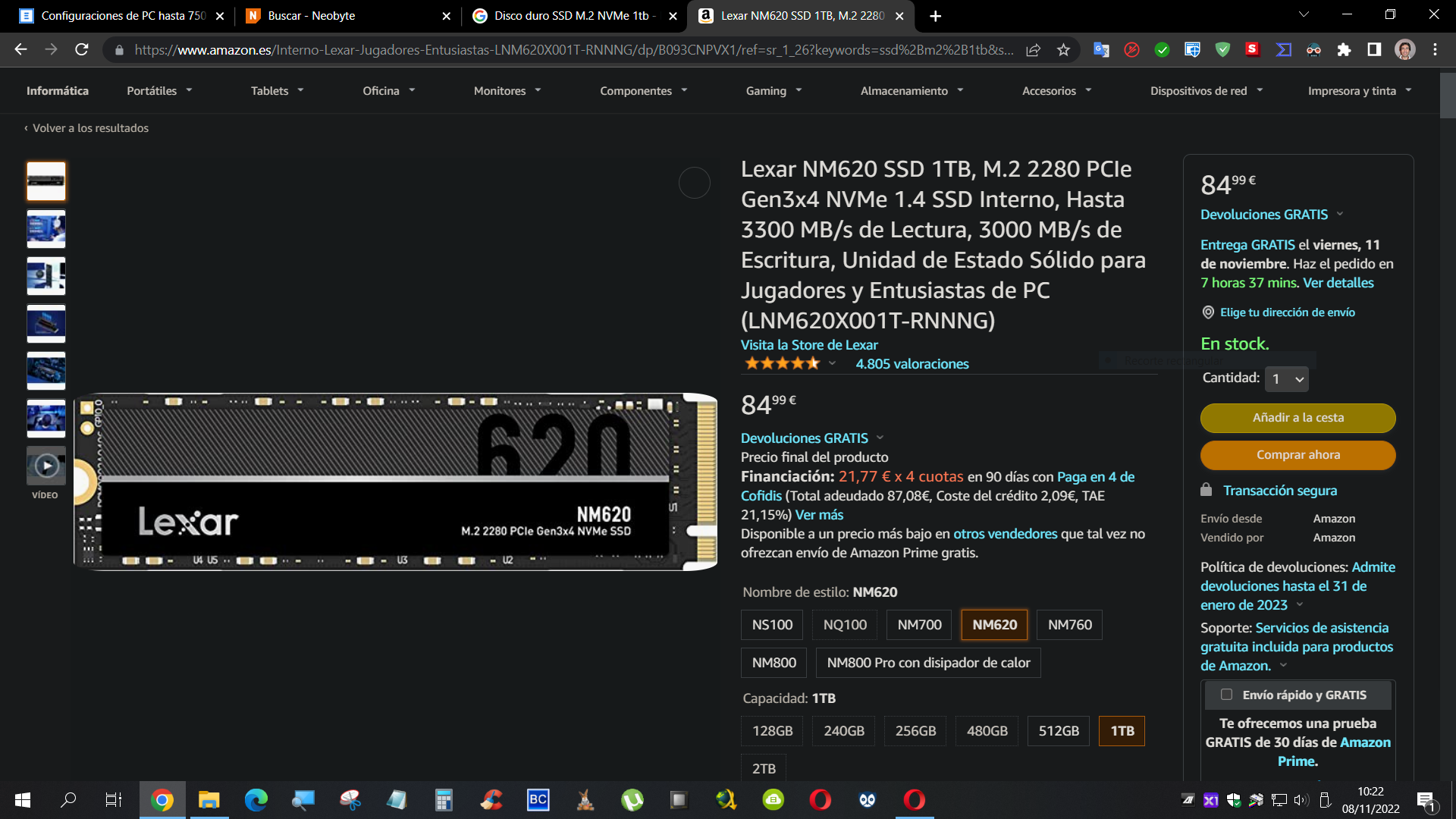Expand the star rating breakdown arrow
Screen dimensions: 1456x819
click(x=832, y=364)
